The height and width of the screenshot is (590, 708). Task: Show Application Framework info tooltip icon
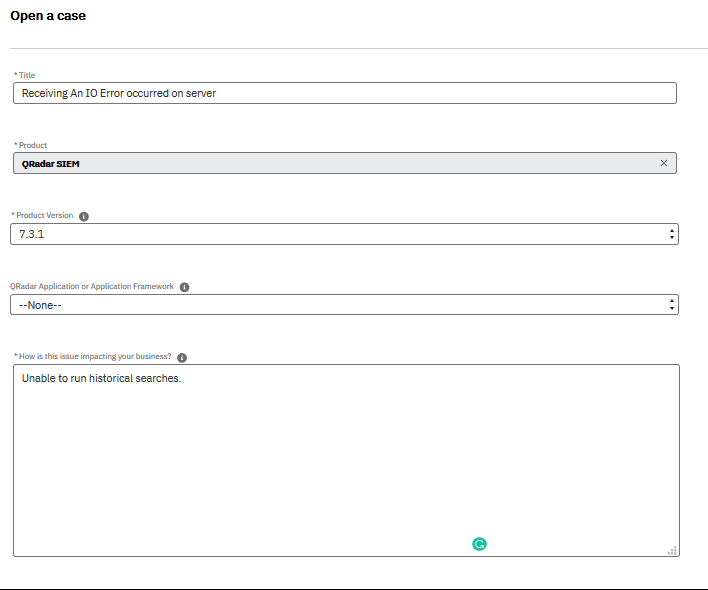coord(184,287)
